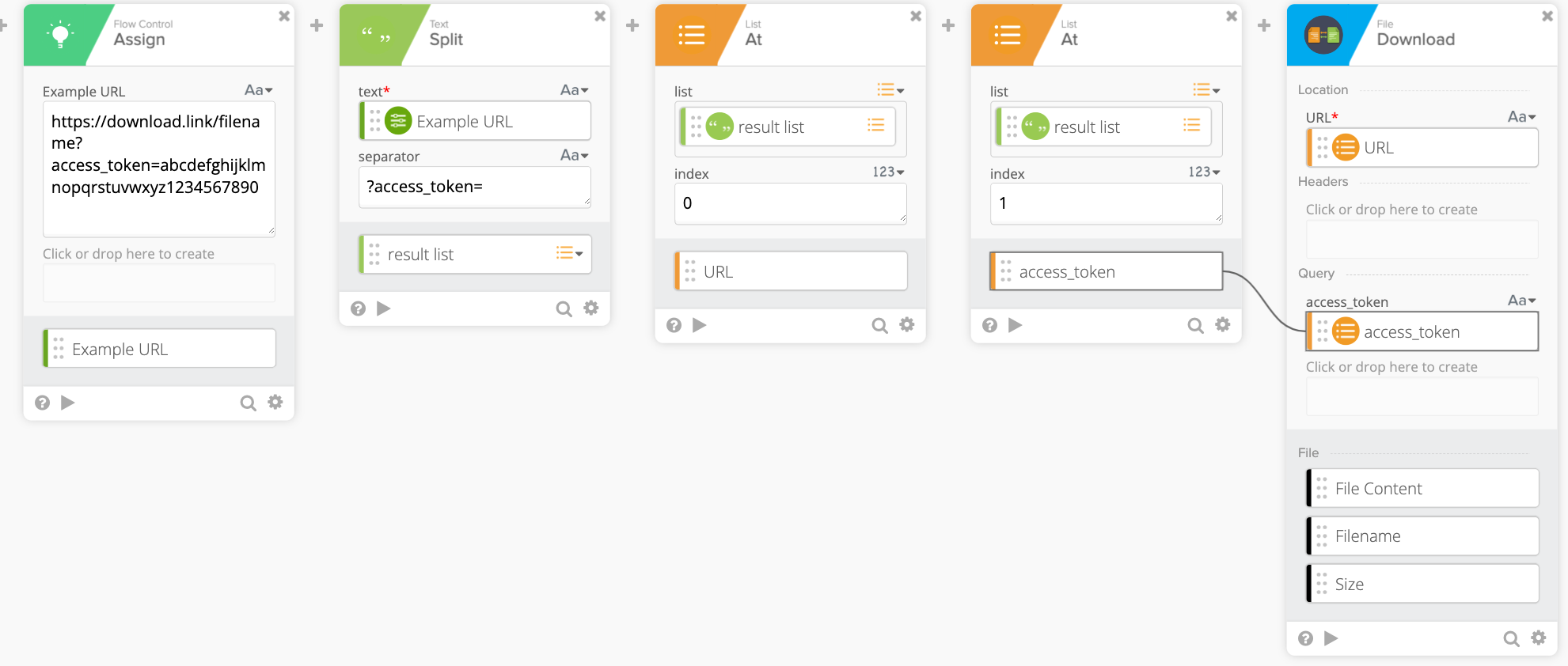1568x666 pixels.
Task: Click the gear settings on Download card
Action: tap(1538, 638)
